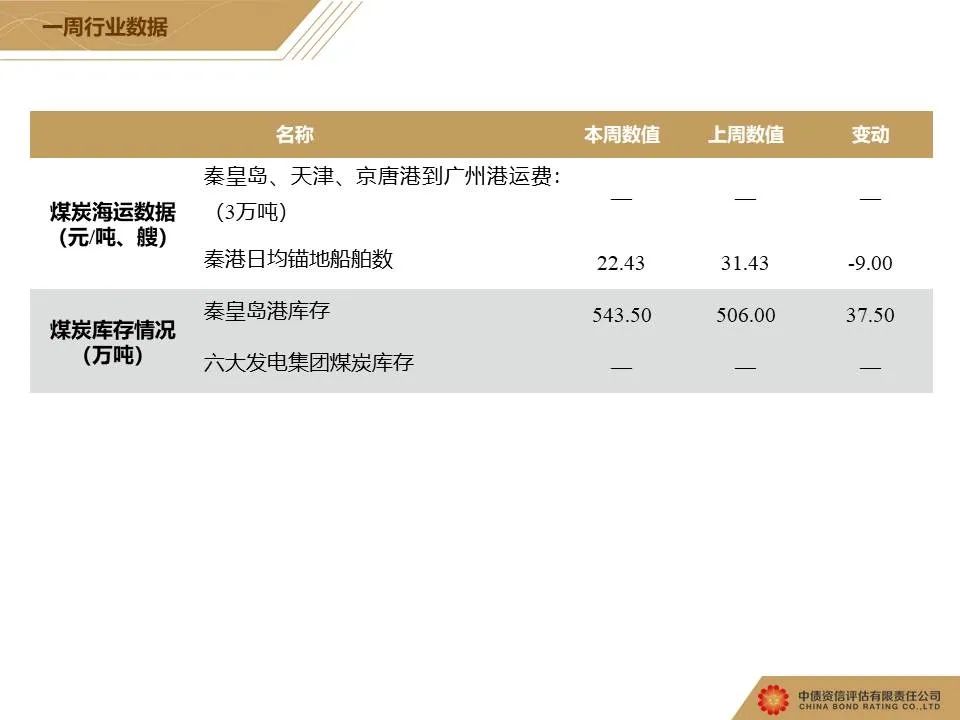
Task: Select the 上周数值 column header
Action: [746, 134]
